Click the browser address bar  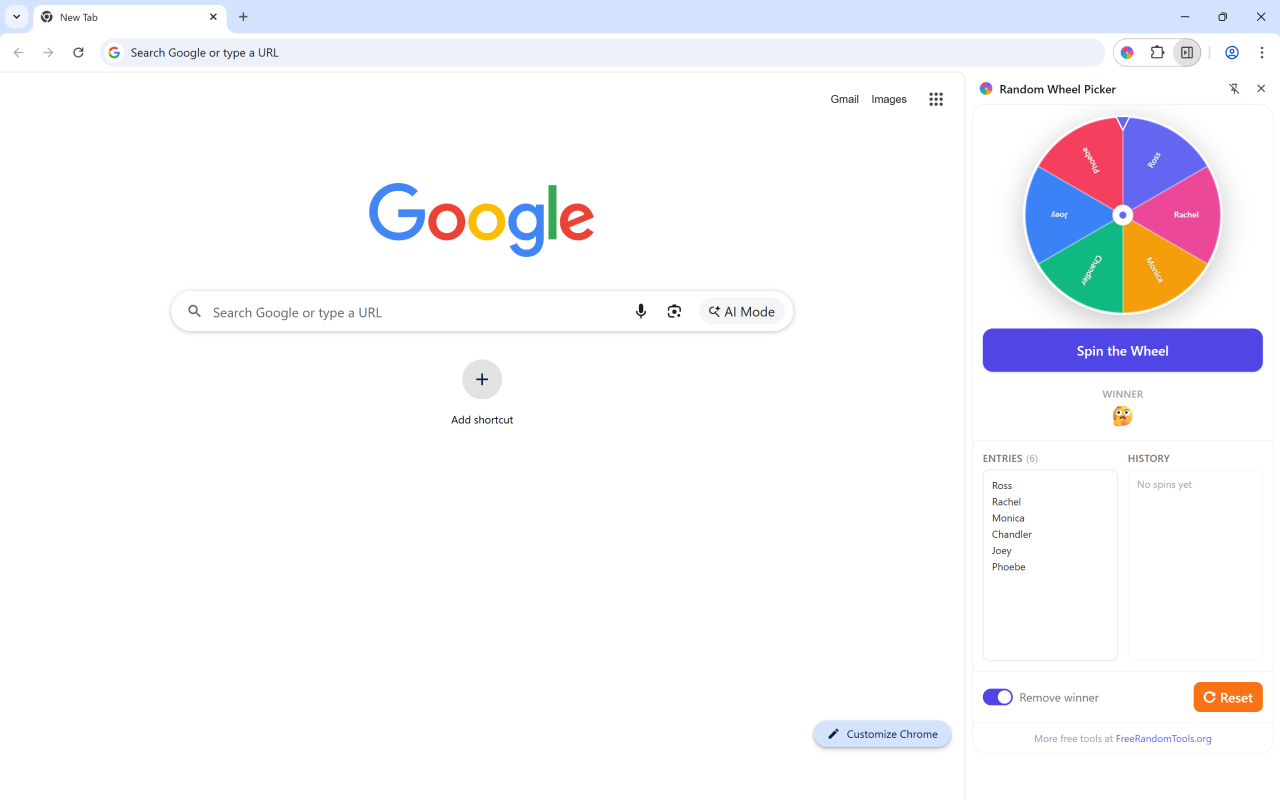point(603,53)
